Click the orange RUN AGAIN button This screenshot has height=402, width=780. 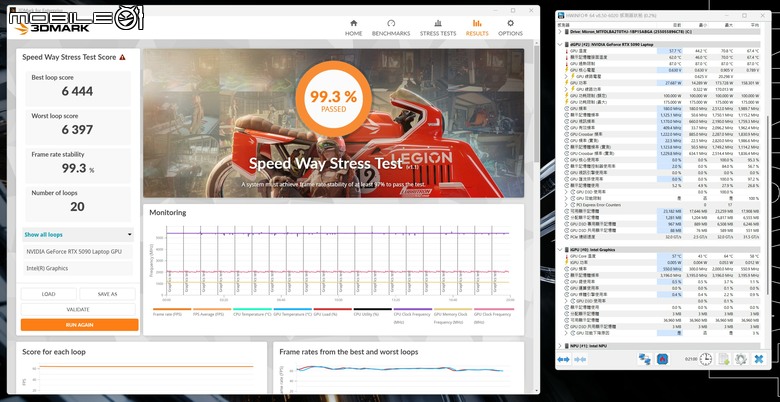point(79,325)
